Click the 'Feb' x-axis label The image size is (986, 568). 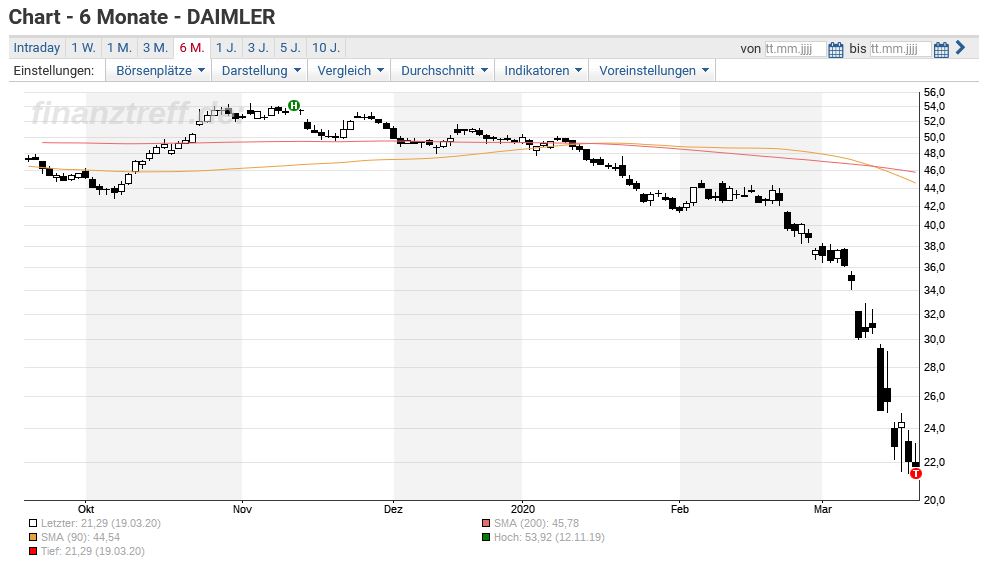tap(680, 510)
